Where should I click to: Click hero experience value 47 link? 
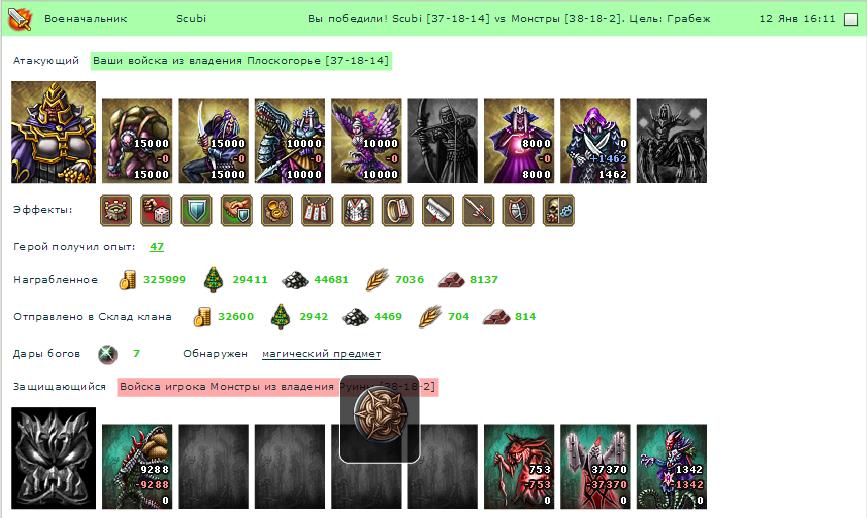click(157, 247)
